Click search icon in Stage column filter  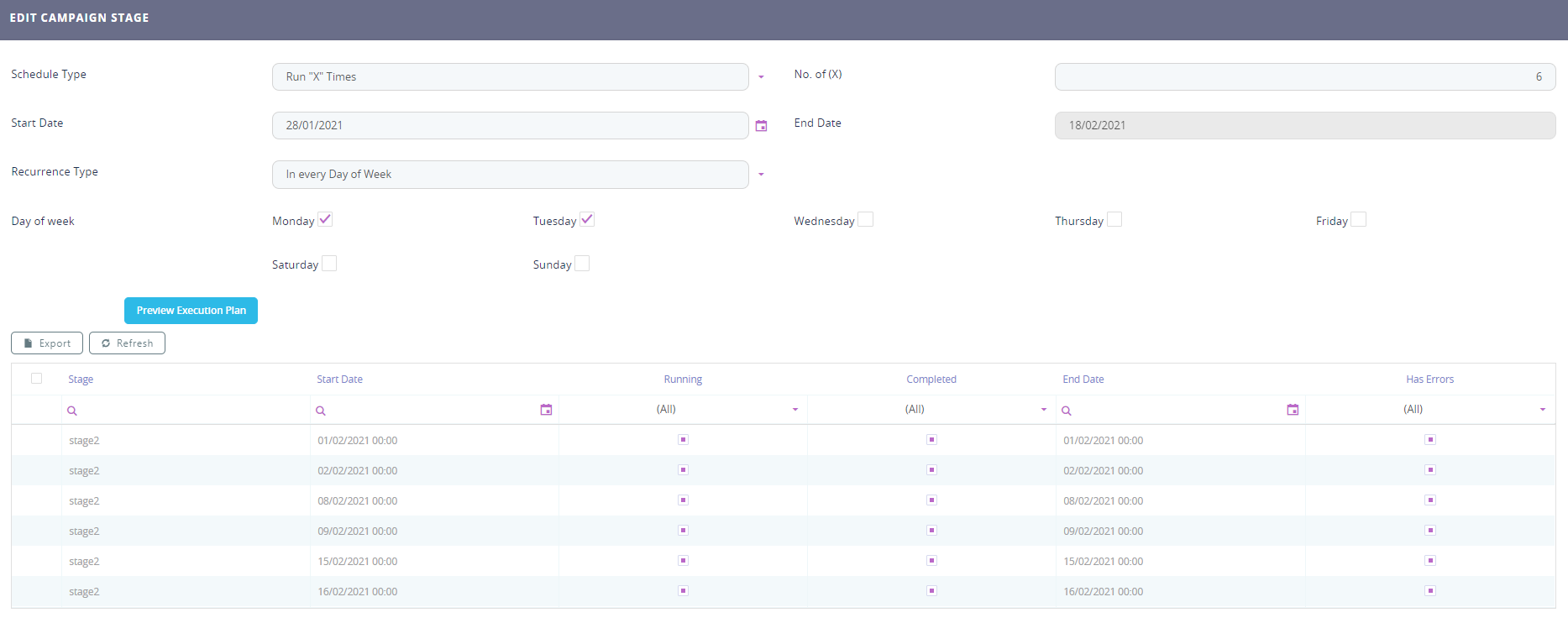coord(72,411)
